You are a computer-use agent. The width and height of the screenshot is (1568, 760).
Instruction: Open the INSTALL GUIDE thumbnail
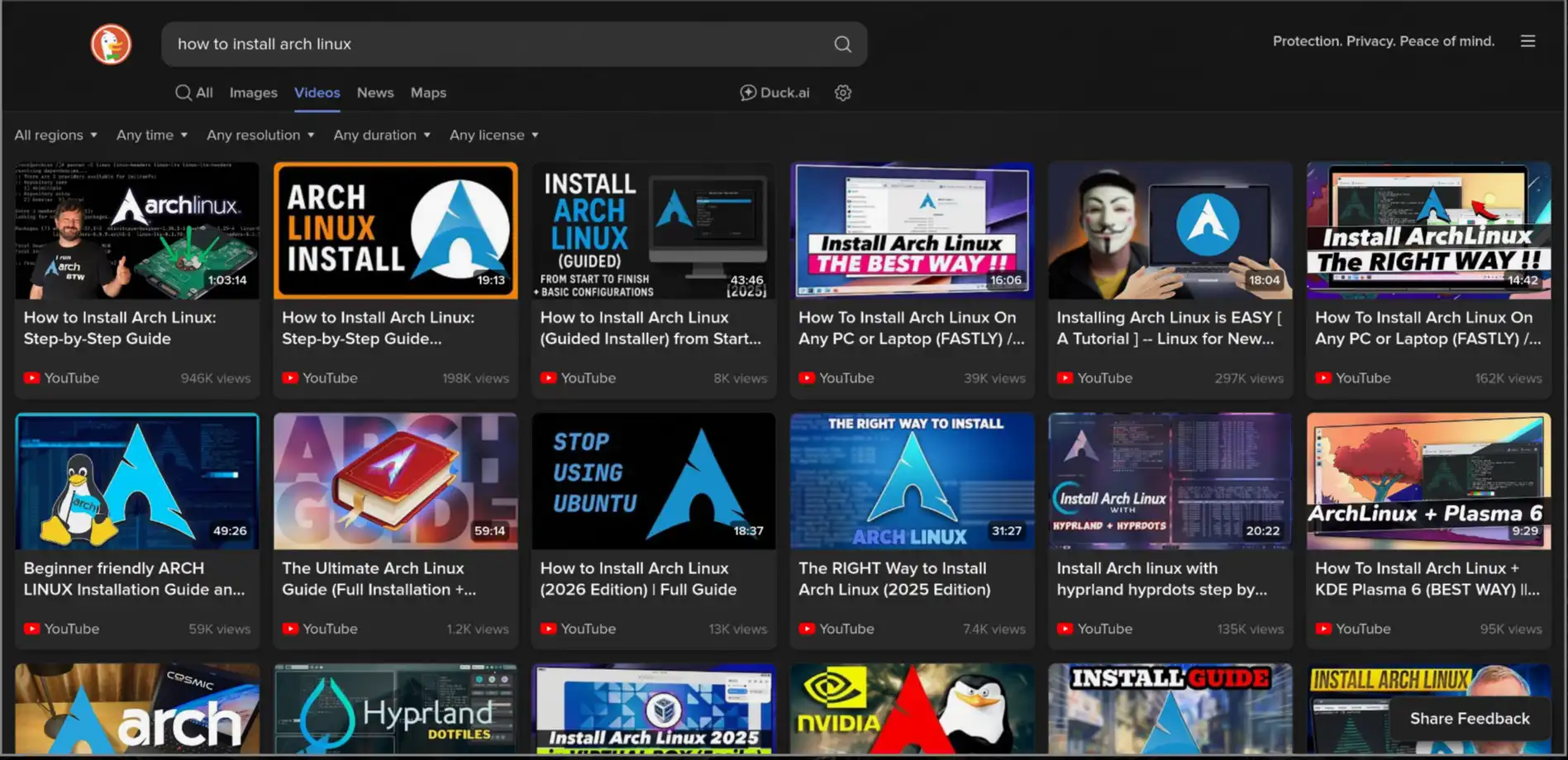click(x=1170, y=710)
